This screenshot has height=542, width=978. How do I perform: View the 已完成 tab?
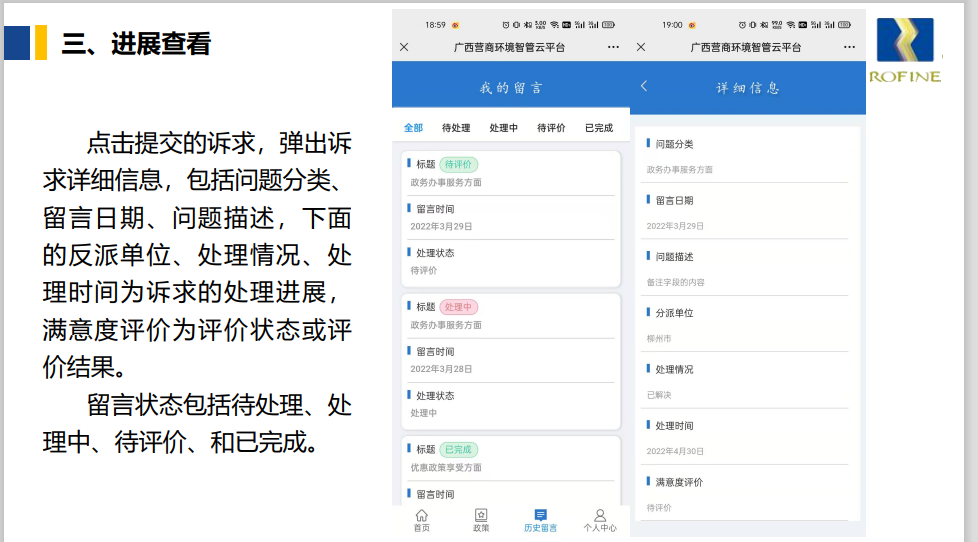tap(598, 128)
